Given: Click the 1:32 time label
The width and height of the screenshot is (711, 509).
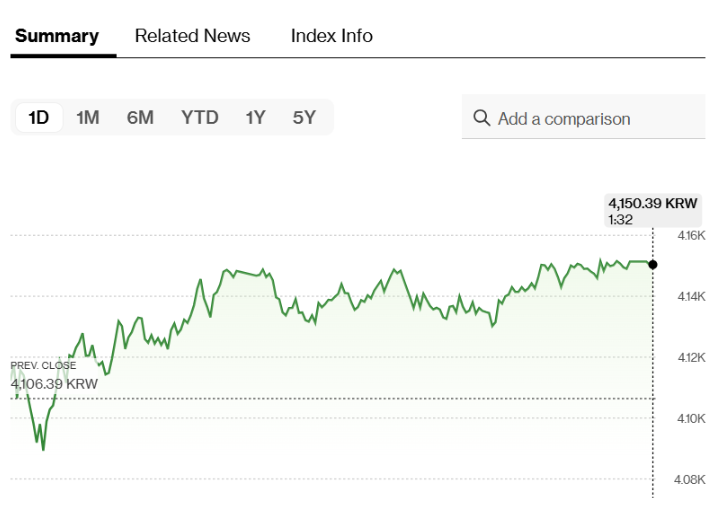Looking at the screenshot, I should click(x=620, y=219).
